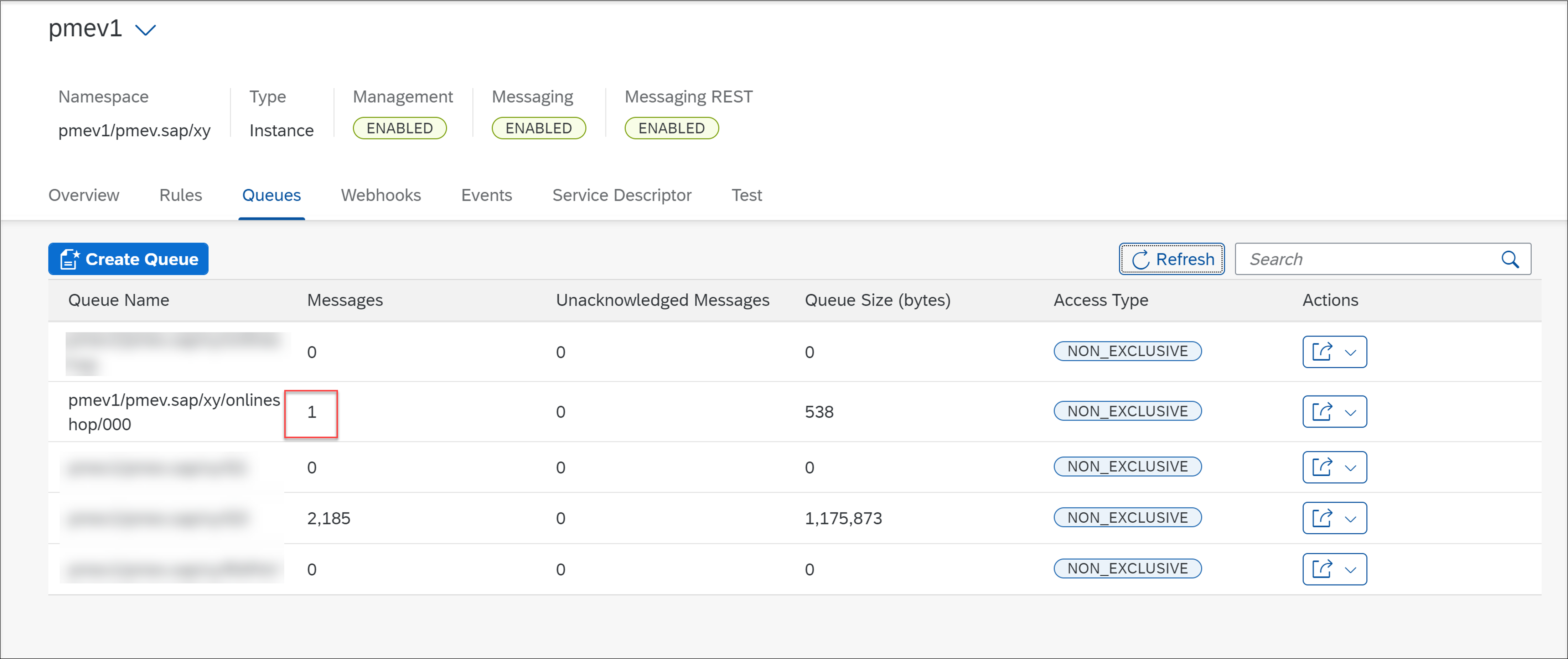Click export action icon for onlineshop/000 queue
This screenshot has height=659, width=1568.
pos(1322,412)
